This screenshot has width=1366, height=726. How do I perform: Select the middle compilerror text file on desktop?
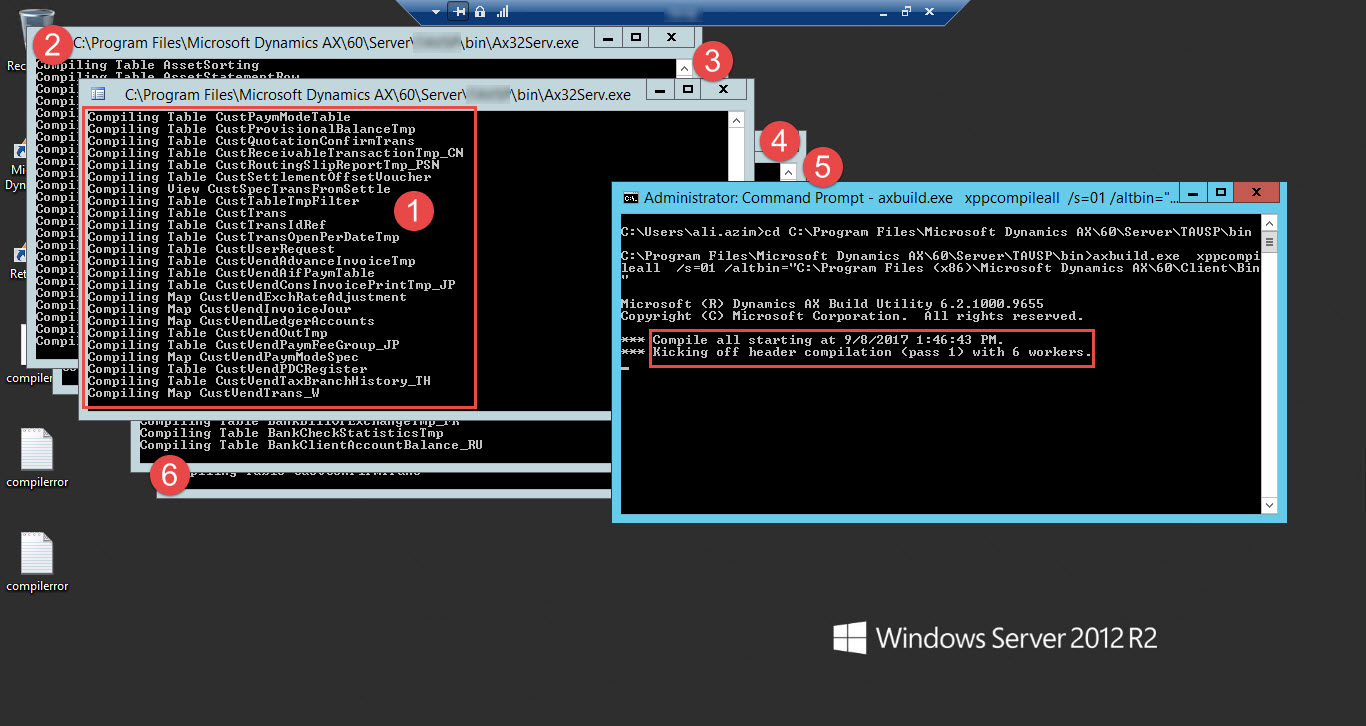click(37, 458)
